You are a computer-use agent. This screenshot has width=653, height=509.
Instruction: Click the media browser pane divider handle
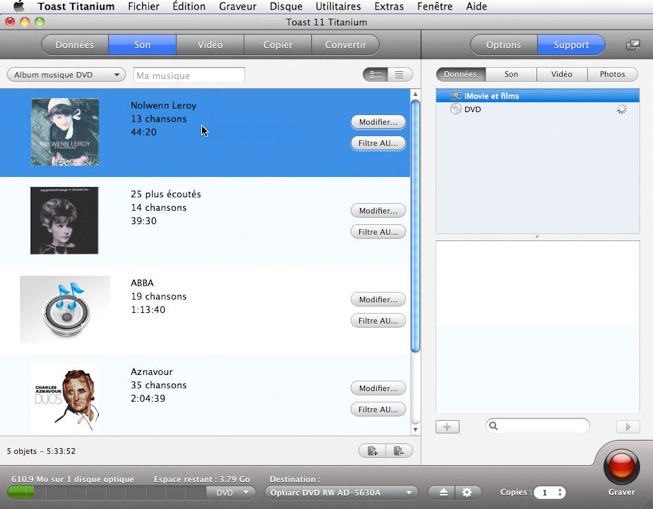coord(537,237)
